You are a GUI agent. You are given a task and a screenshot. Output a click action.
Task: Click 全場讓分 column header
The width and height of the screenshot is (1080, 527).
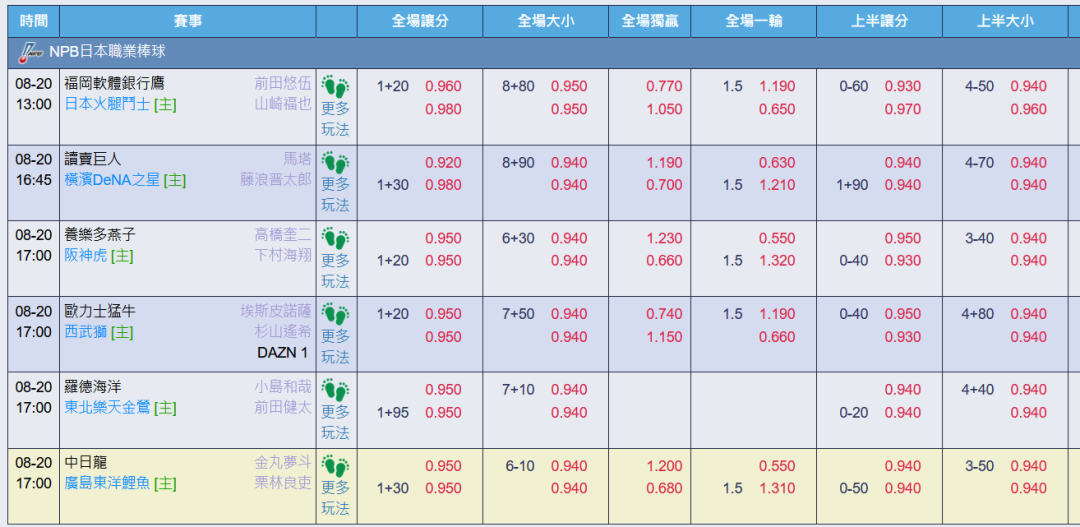click(420, 21)
